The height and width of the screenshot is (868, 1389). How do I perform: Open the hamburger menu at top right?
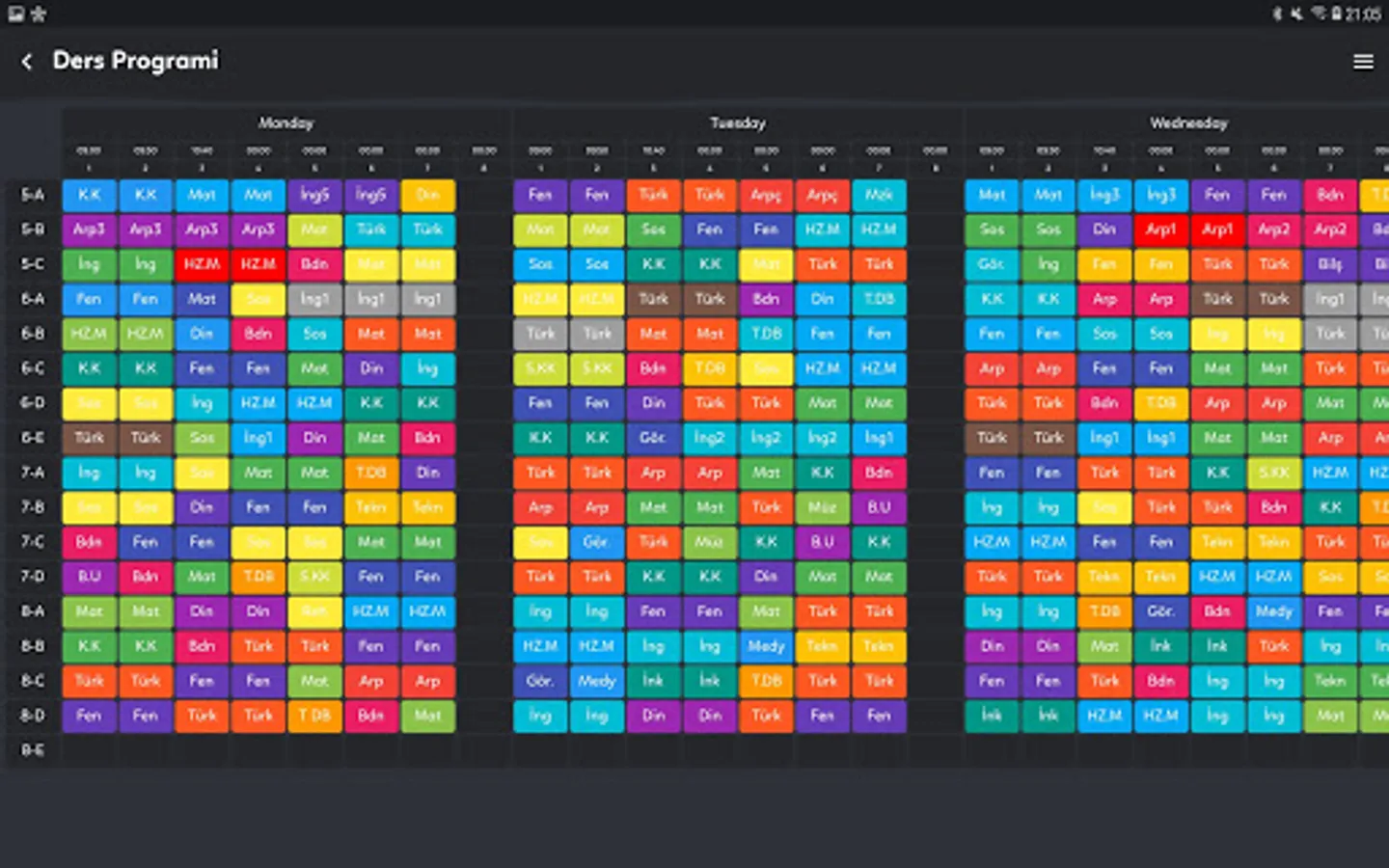tap(1363, 62)
